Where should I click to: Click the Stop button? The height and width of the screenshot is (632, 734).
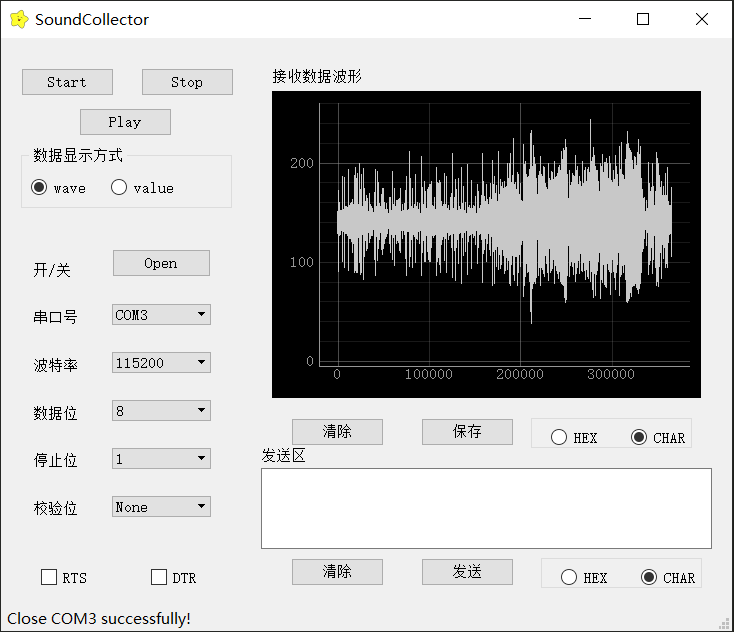tap(187, 82)
